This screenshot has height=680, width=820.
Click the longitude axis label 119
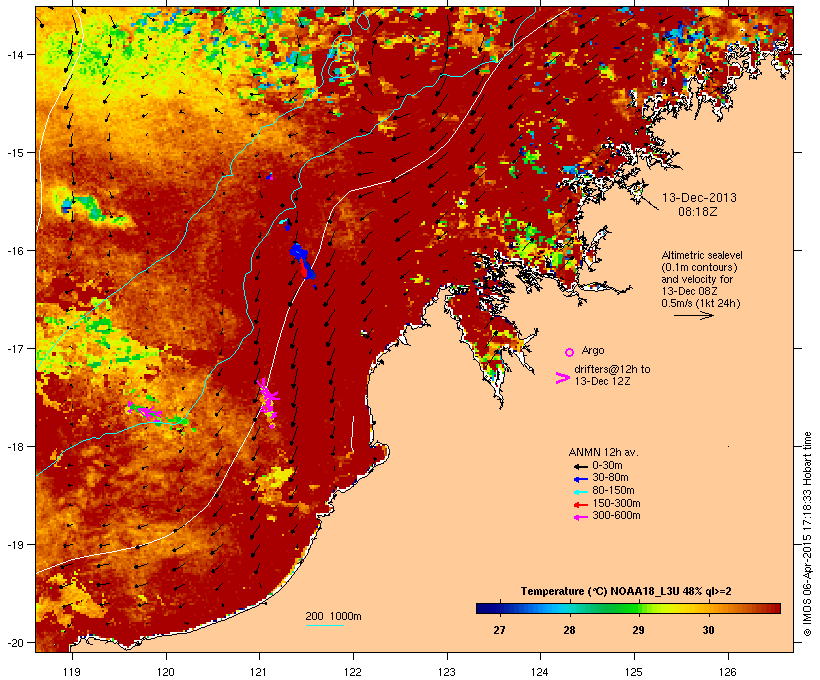pos(72,672)
